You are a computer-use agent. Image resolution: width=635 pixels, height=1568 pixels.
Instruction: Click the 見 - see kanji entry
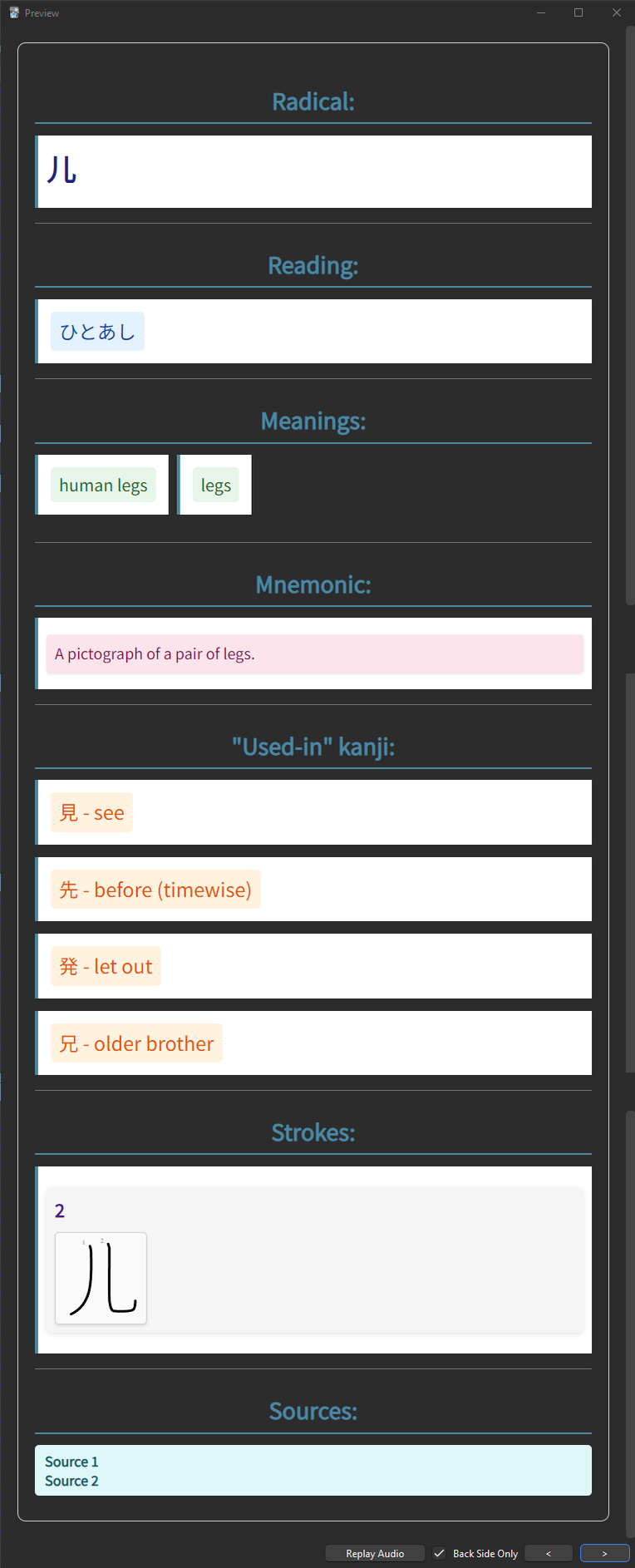[91, 812]
